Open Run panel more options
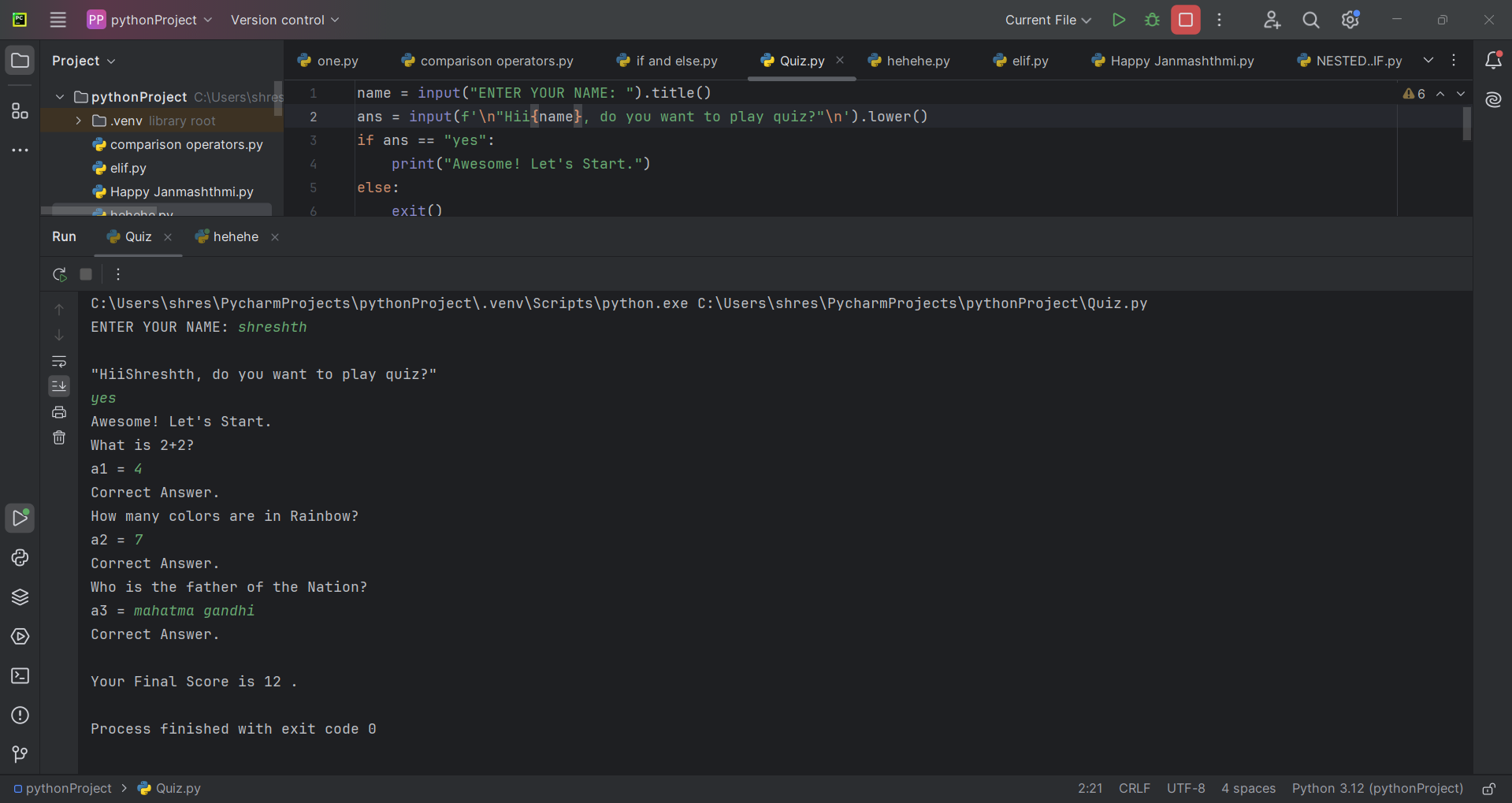The width and height of the screenshot is (1512, 803). point(118,274)
